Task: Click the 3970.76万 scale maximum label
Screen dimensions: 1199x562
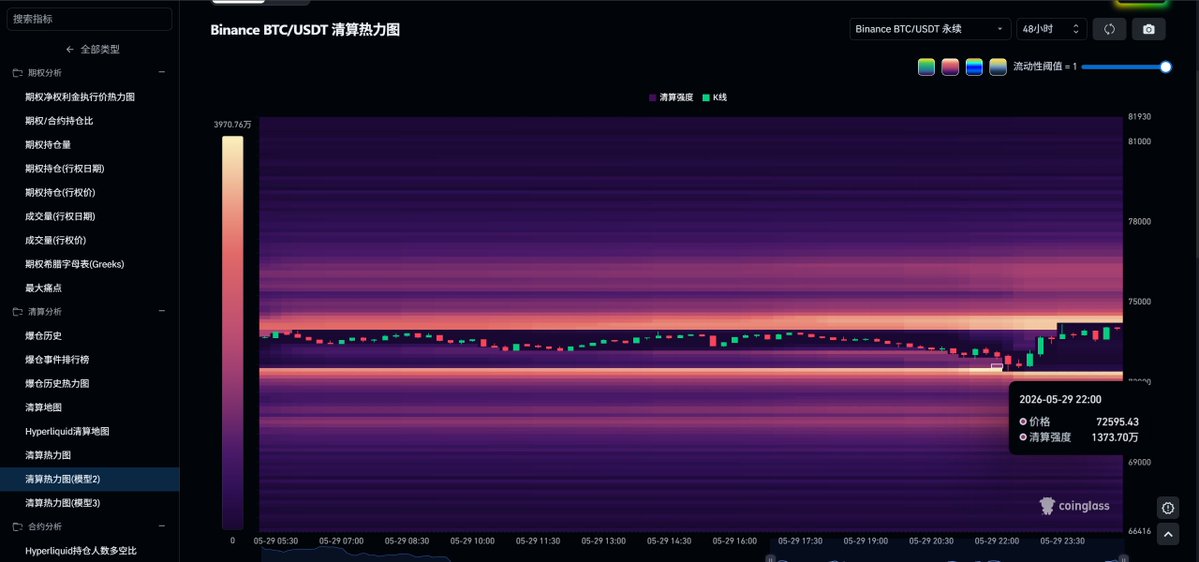Action: 232,123
